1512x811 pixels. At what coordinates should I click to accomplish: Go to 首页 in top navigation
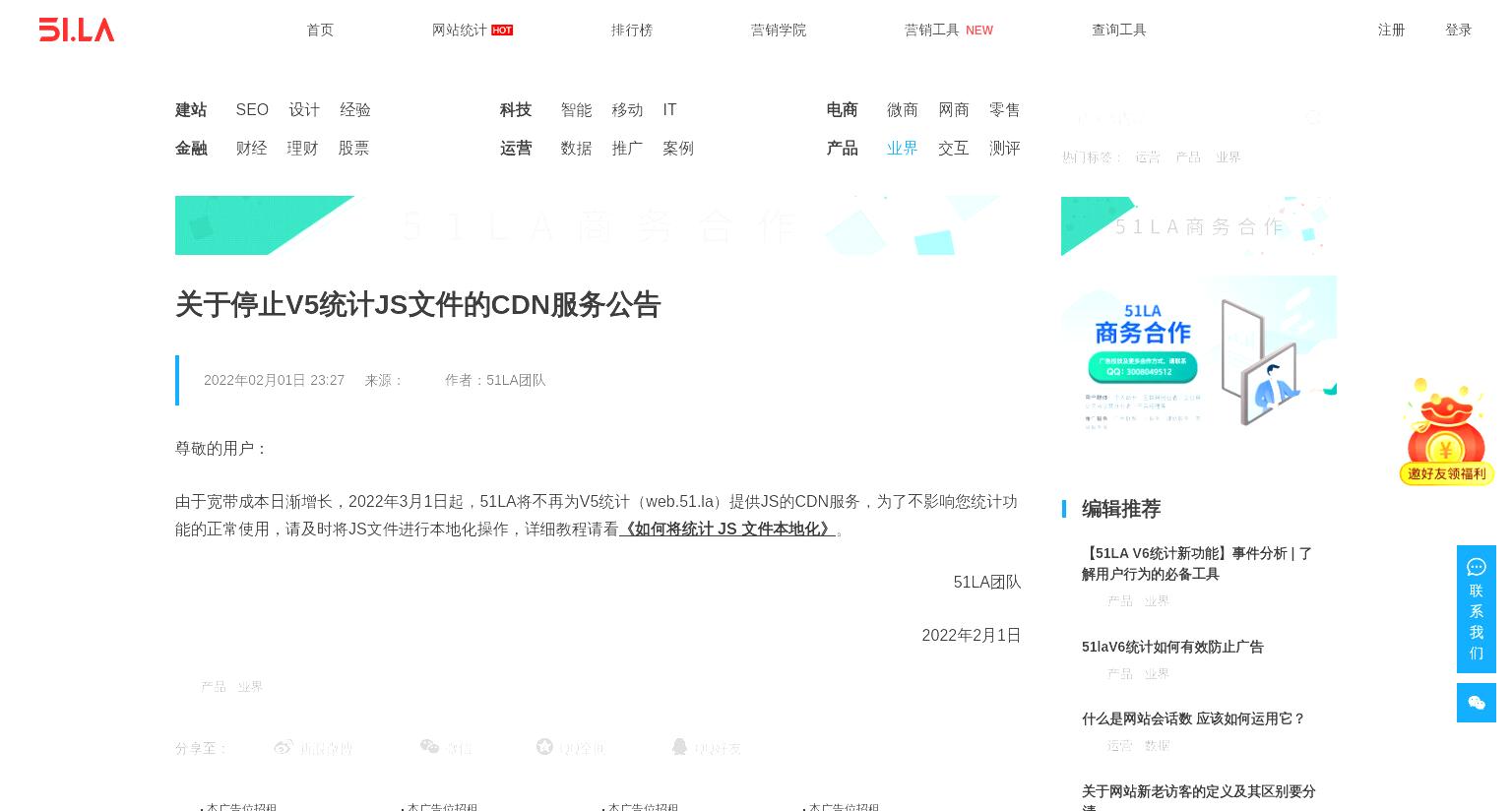[320, 30]
